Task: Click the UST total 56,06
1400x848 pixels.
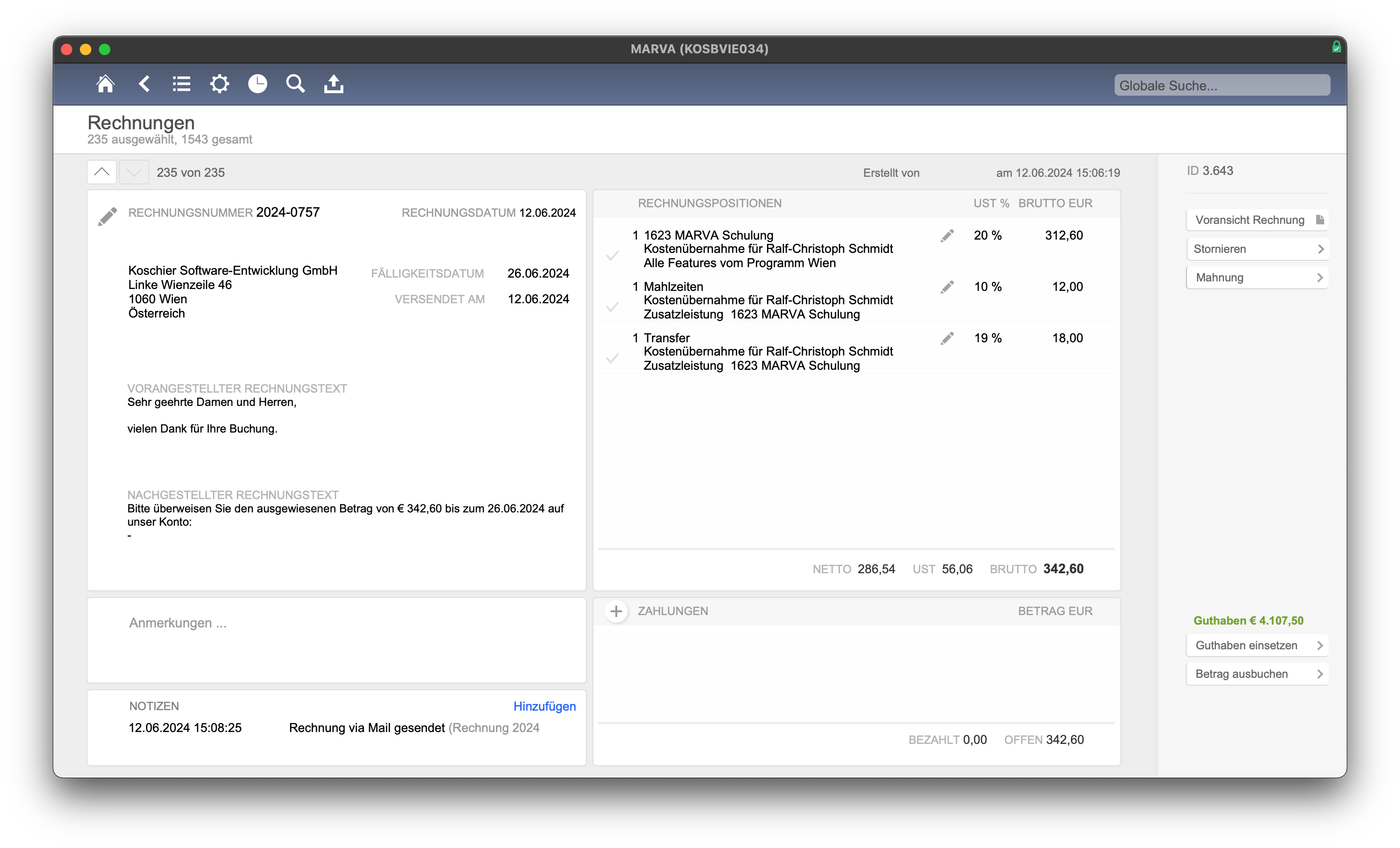Action: point(957,569)
